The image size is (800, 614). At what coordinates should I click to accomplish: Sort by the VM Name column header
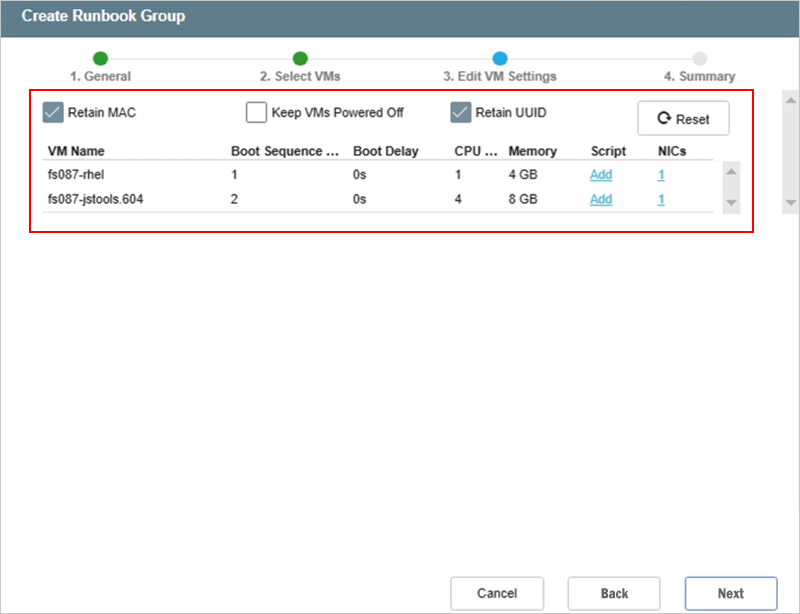[76, 152]
